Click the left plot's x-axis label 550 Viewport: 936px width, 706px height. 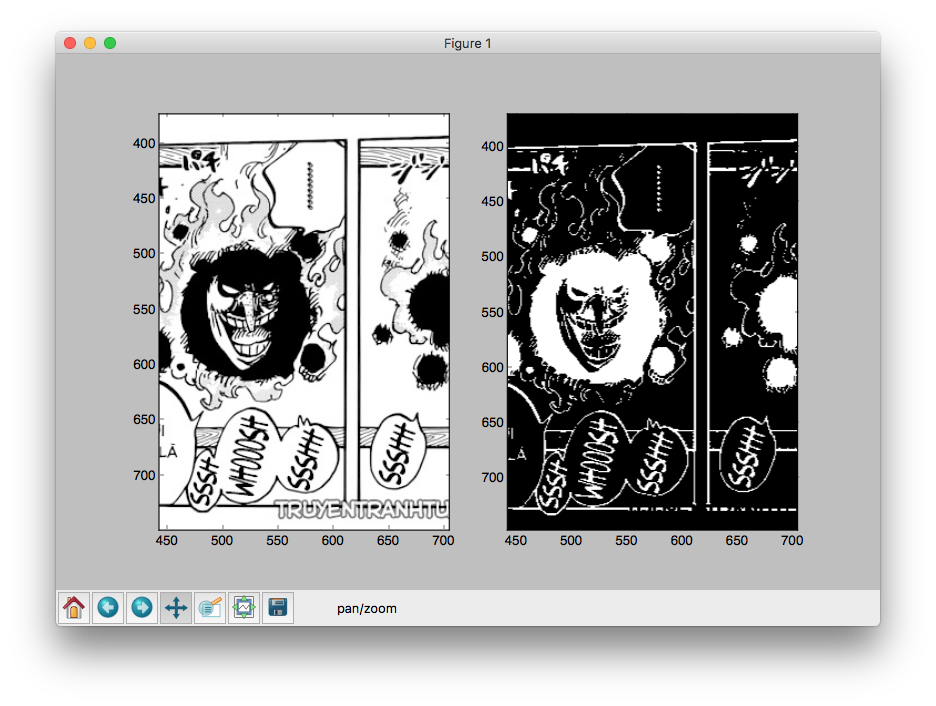(277, 541)
